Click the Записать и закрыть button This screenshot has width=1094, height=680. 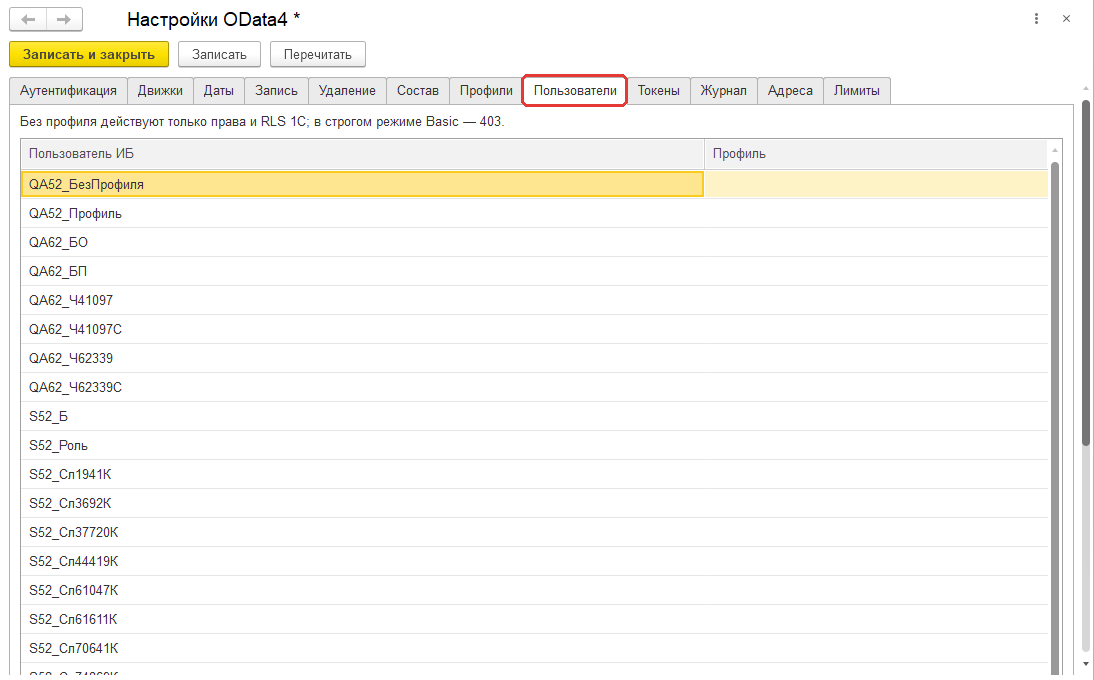point(89,54)
